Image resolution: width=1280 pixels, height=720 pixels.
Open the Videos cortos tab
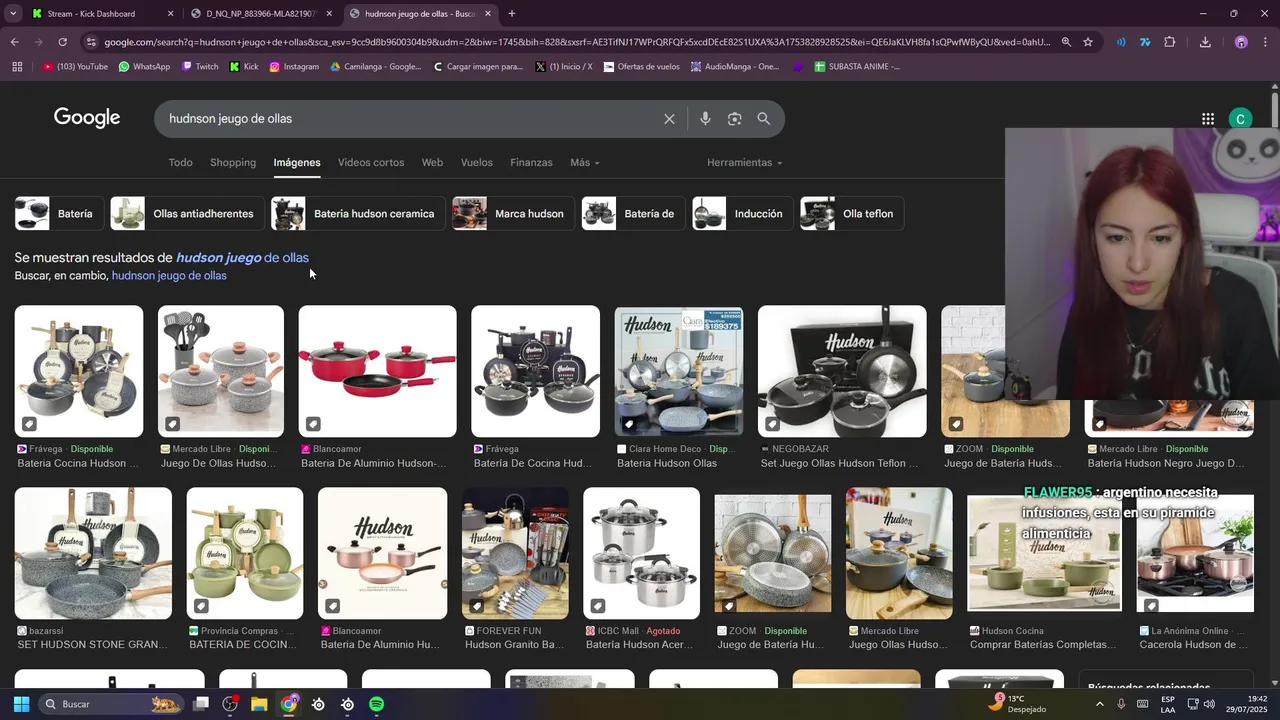point(371,162)
